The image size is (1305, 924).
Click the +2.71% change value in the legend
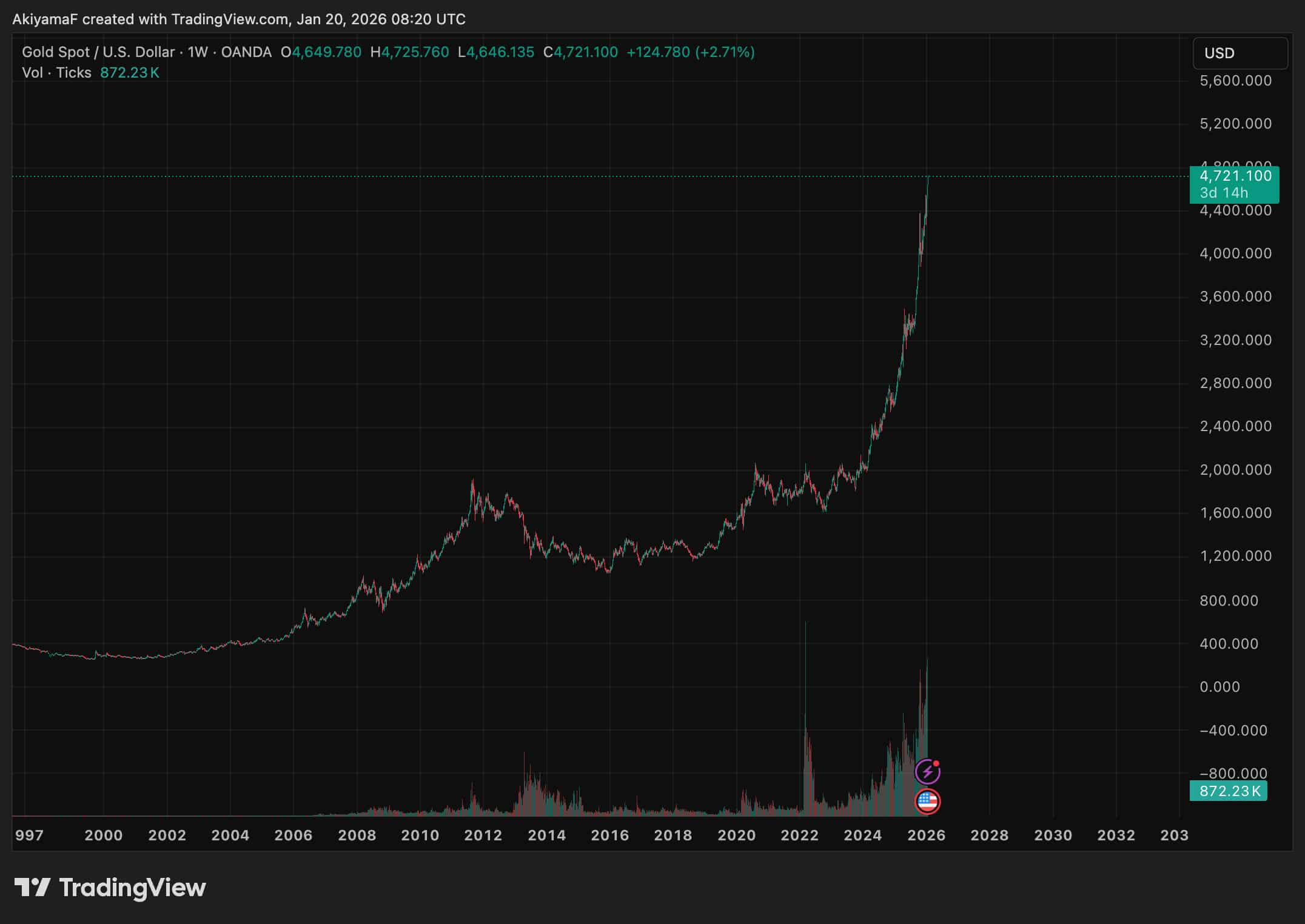[725, 52]
